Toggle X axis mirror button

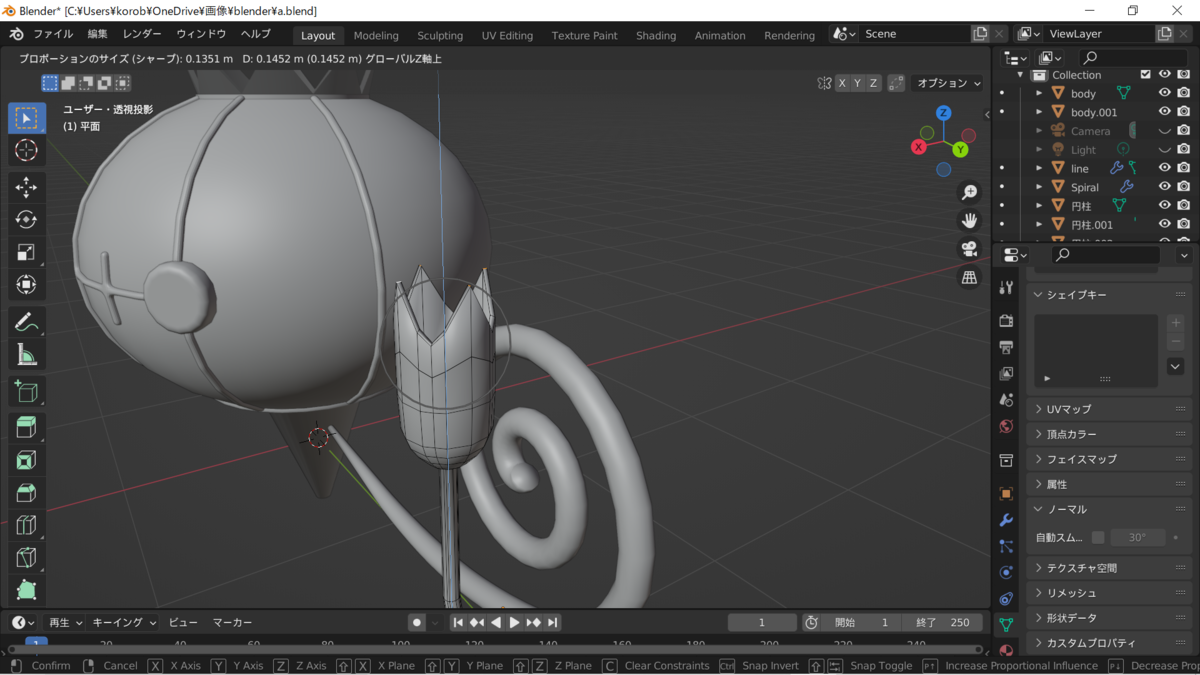842,83
